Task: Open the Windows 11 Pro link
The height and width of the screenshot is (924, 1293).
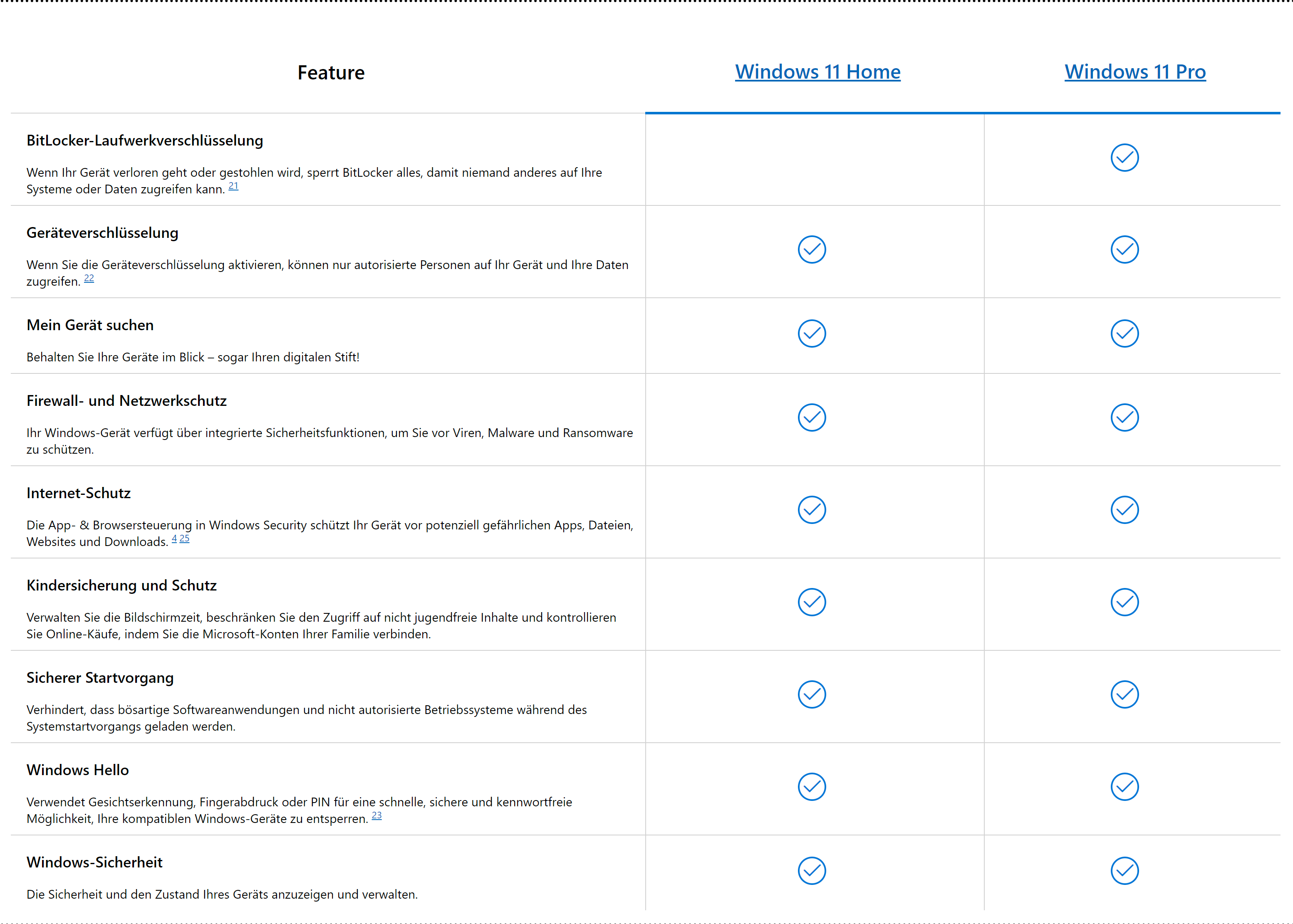Action: (1135, 72)
